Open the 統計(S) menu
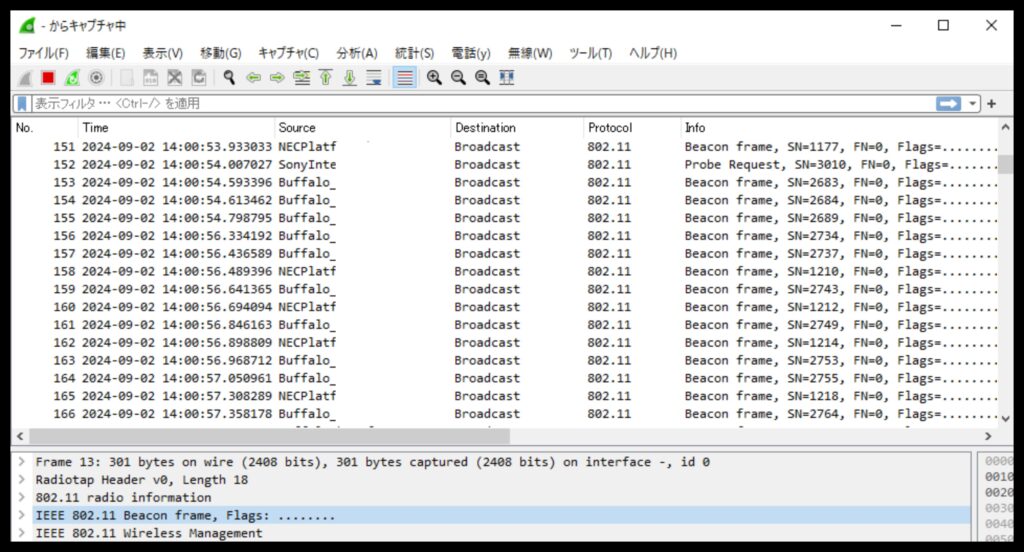The width and height of the screenshot is (1024, 552). (x=414, y=53)
